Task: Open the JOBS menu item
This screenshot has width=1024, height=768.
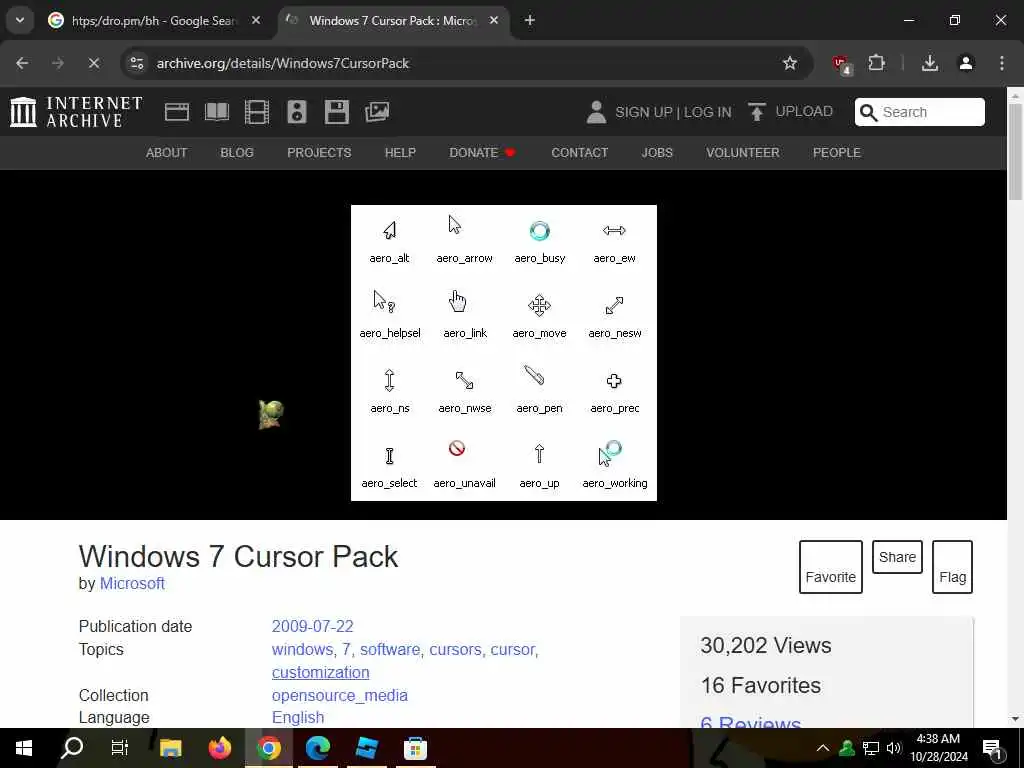Action: point(657,153)
